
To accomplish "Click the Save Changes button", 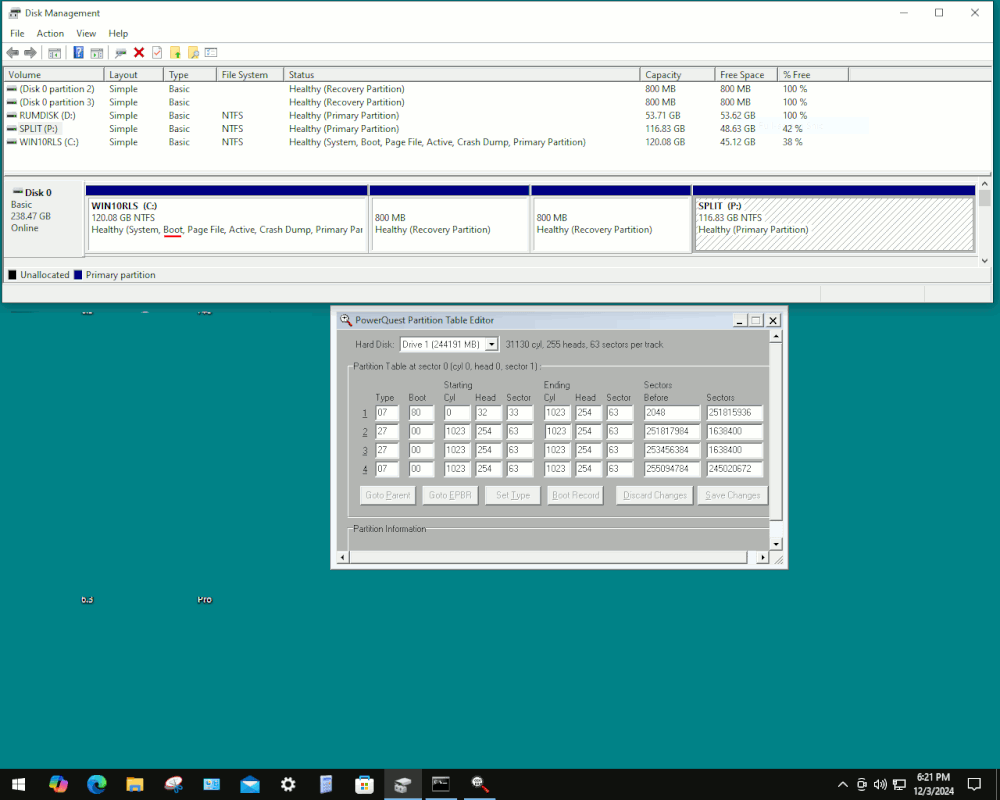I will coord(733,495).
